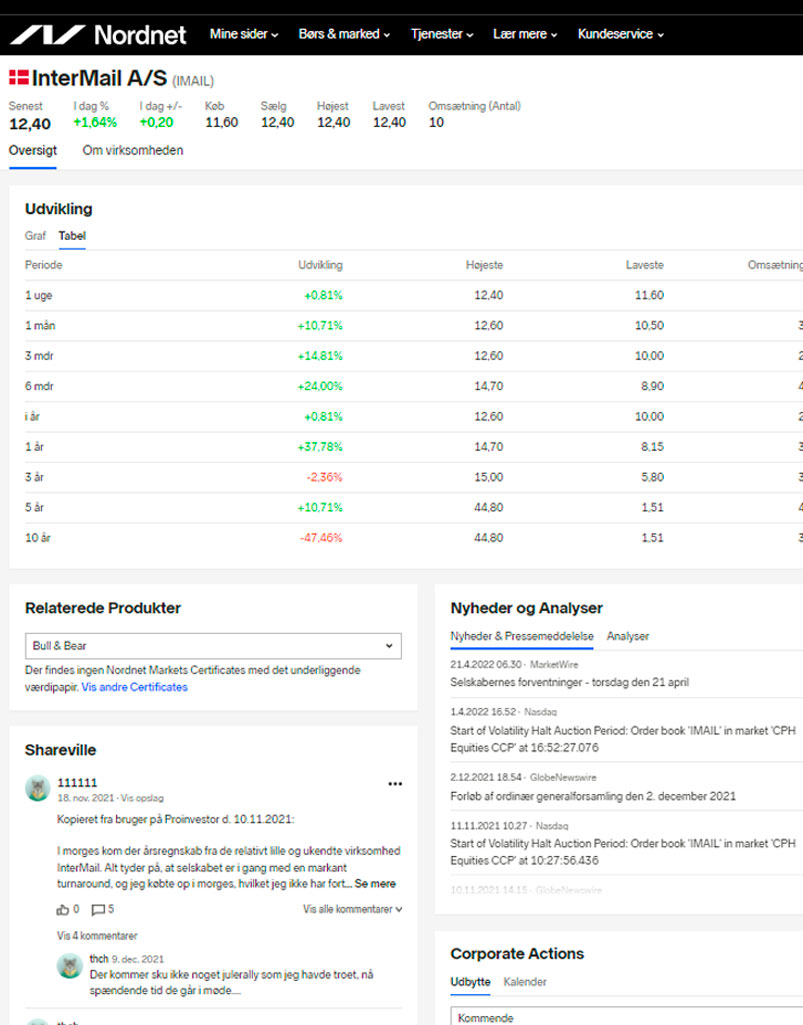Open news Selskabernes forventninger - torsdag den 21 april
The height and width of the screenshot is (1025, 803).
570,682
